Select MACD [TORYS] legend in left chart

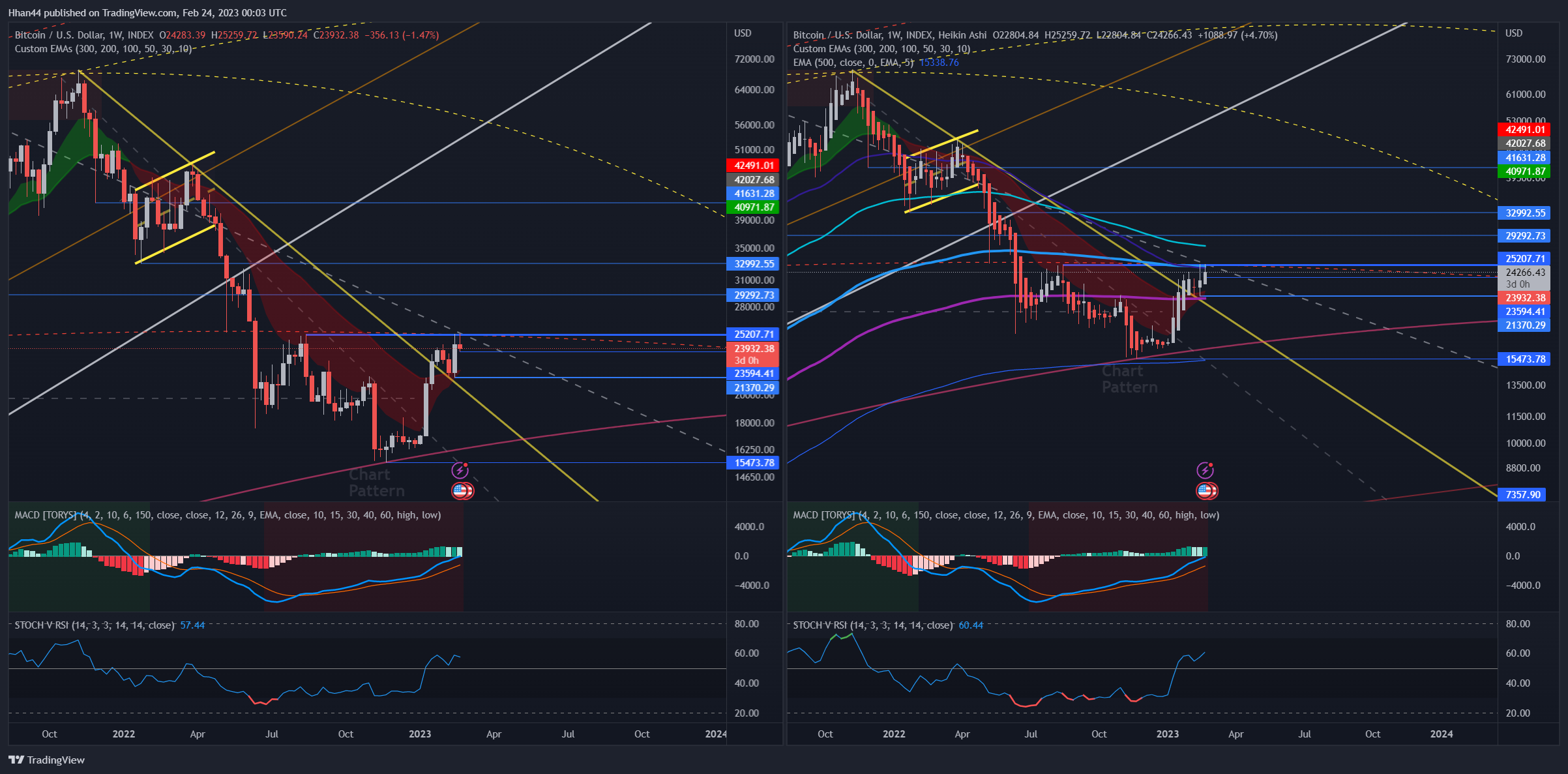[228, 515]
